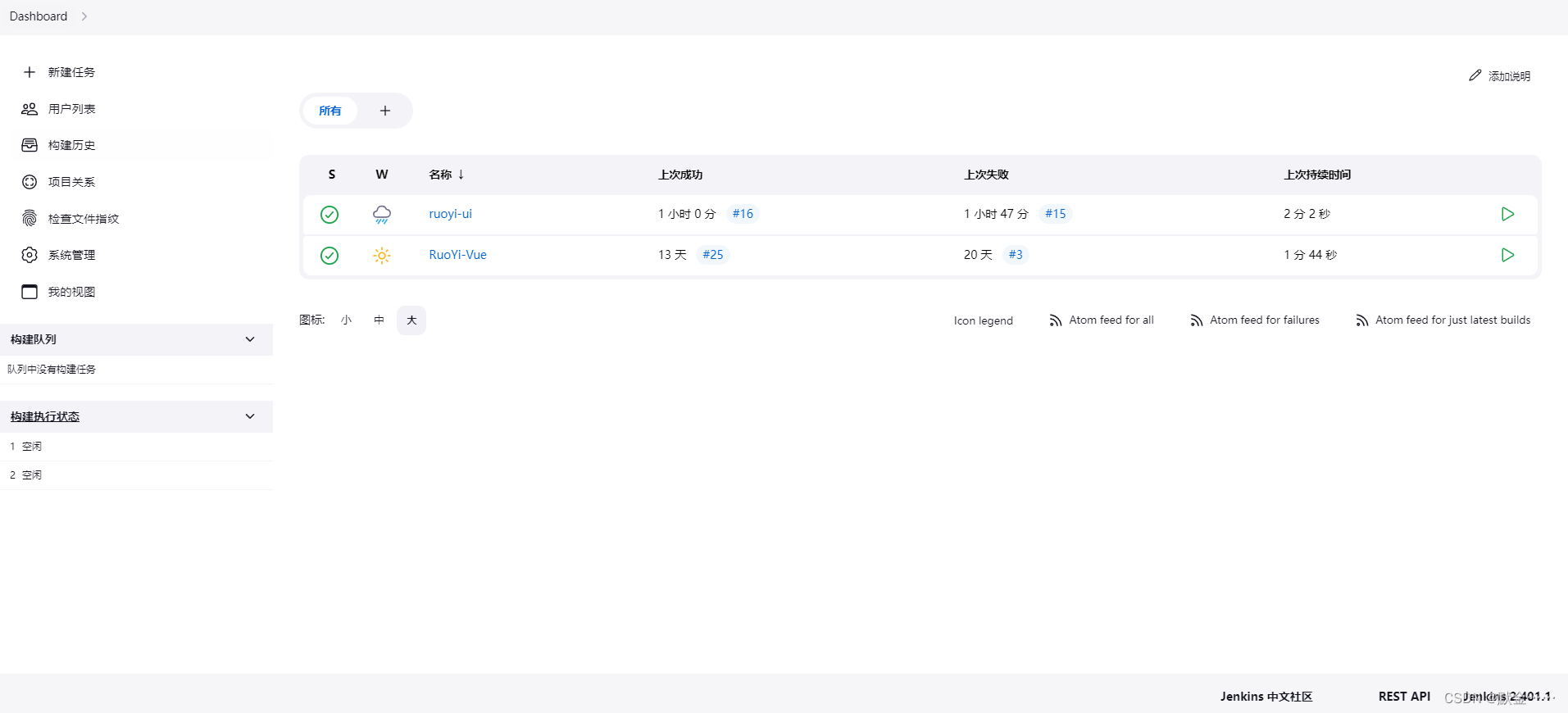
Task: Click RSS icon for Atom feed for all
Action: pyautogui.click(x=1056, y=320)
